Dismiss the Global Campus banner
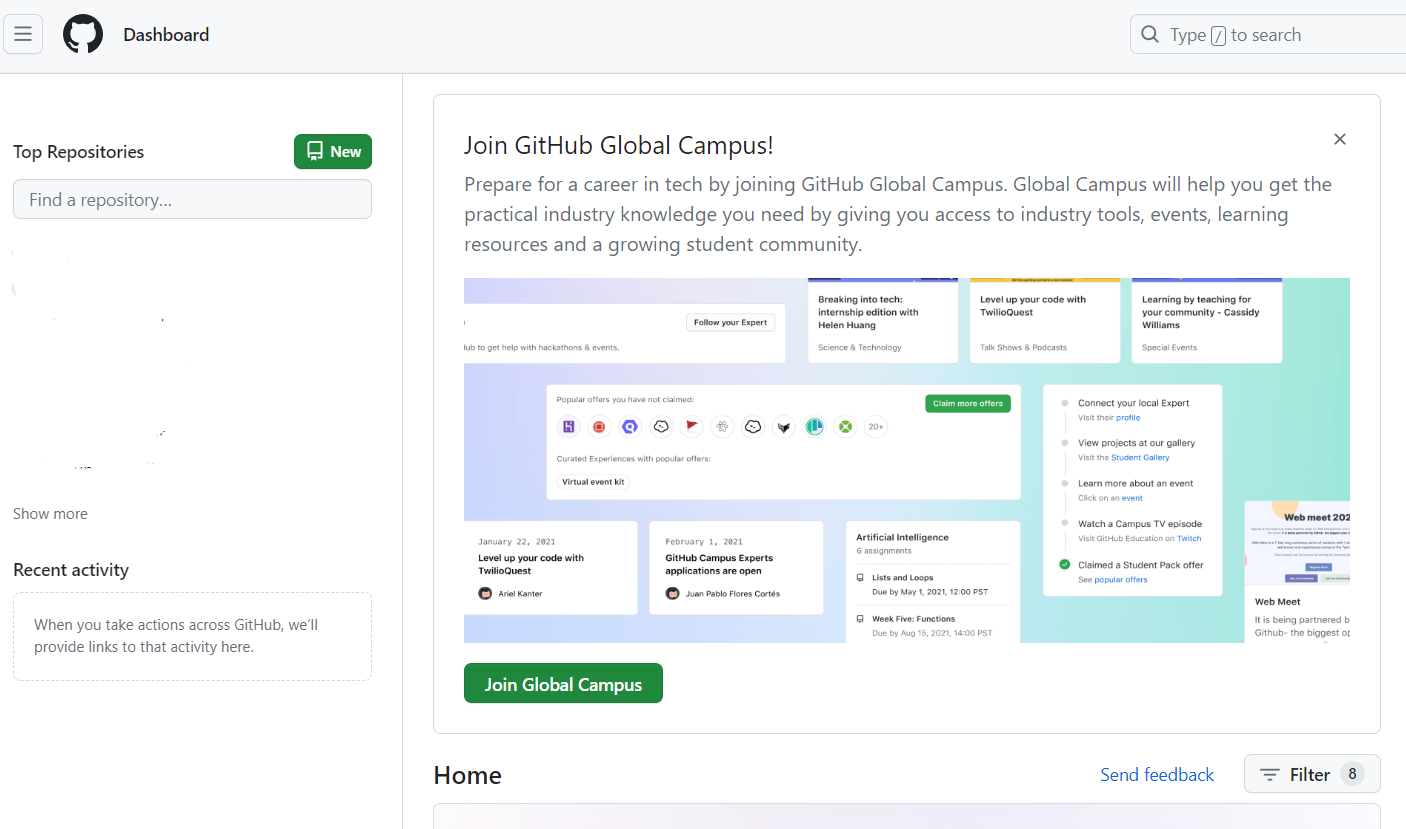Image resolution: width=1406 pixels, height=829 pixels. point(1340,139)
